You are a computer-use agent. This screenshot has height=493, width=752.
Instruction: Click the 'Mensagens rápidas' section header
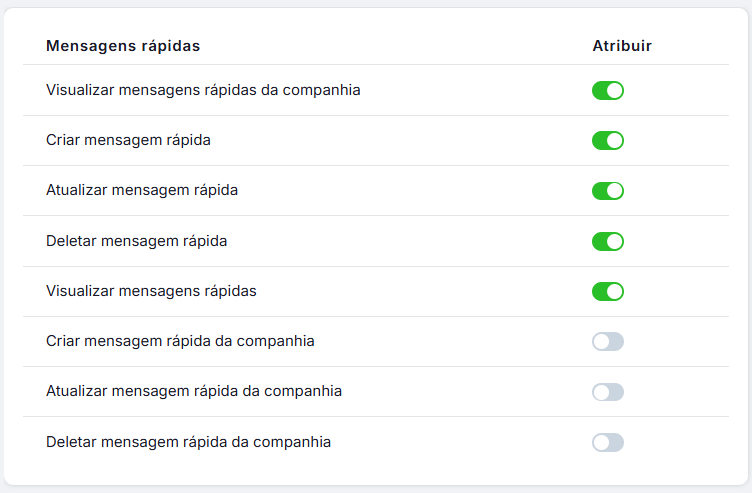click(123, 46)
